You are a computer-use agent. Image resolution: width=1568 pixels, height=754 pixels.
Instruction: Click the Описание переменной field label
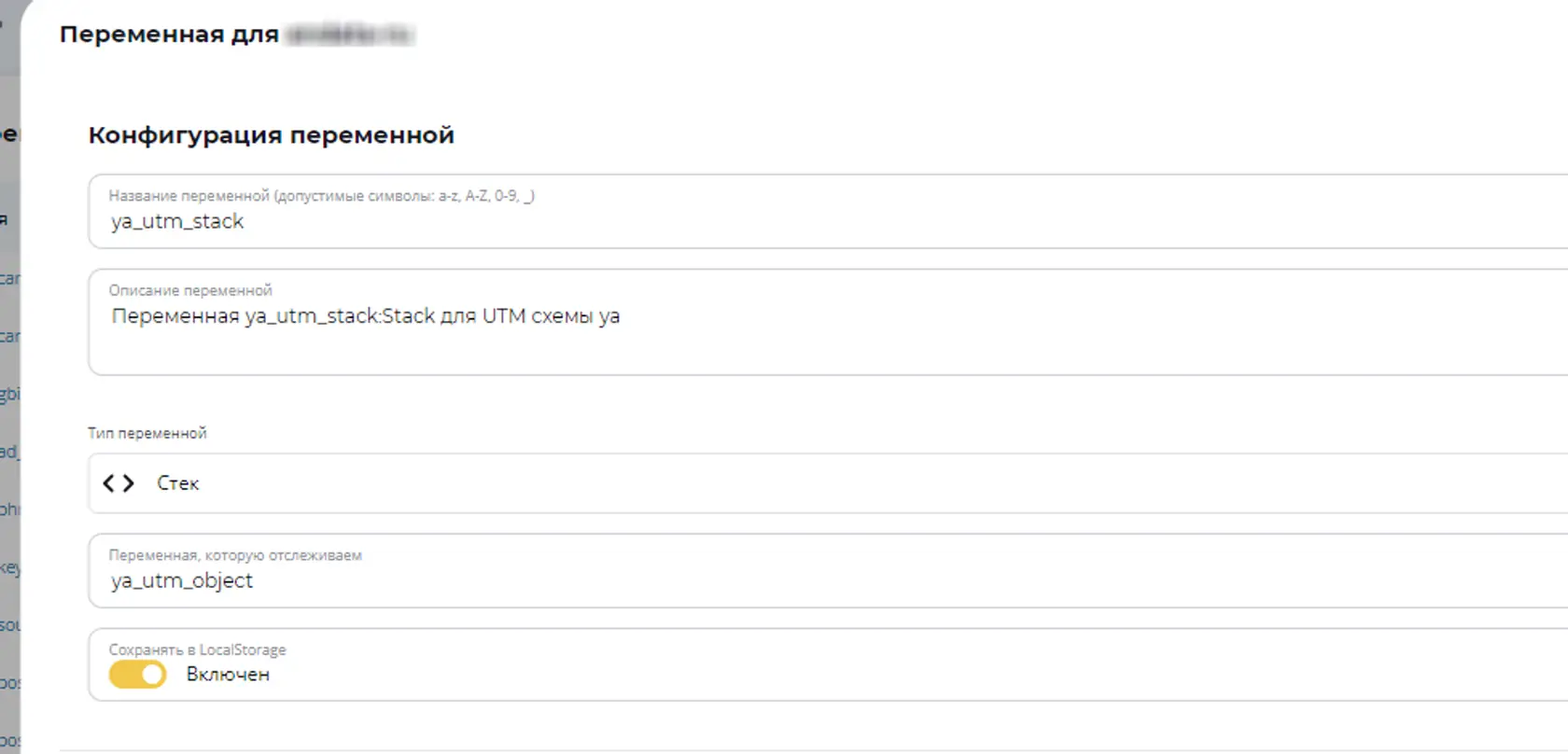(190, 290)
